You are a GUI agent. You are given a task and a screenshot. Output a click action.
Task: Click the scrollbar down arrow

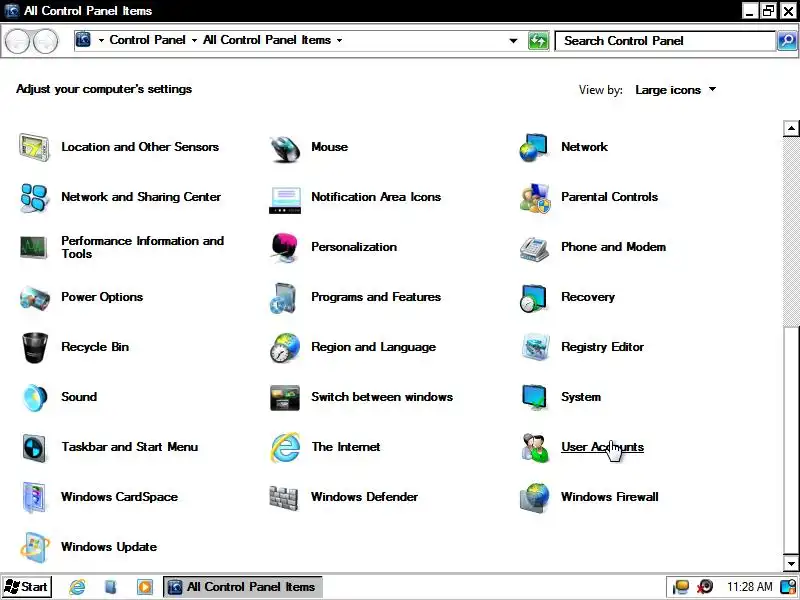[791, 564]
